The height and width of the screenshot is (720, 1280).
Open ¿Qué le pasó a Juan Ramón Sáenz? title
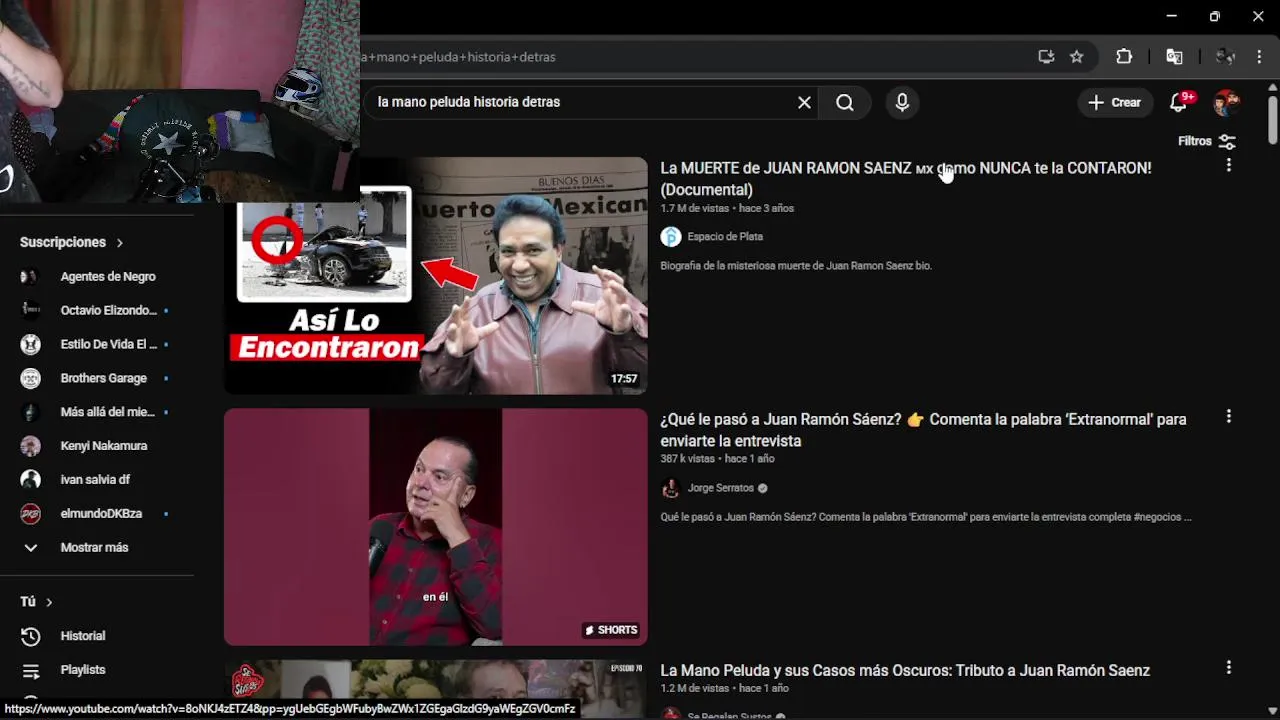923,430
